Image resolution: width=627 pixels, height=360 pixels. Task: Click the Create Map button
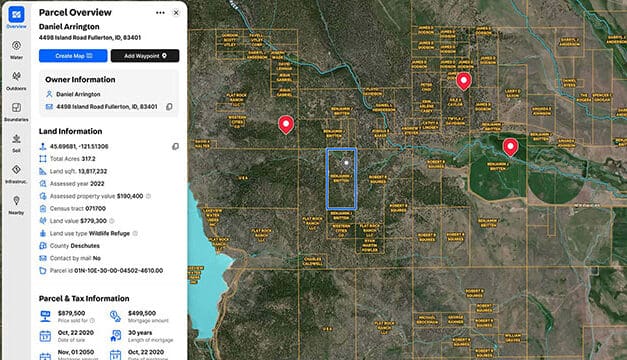73,56
